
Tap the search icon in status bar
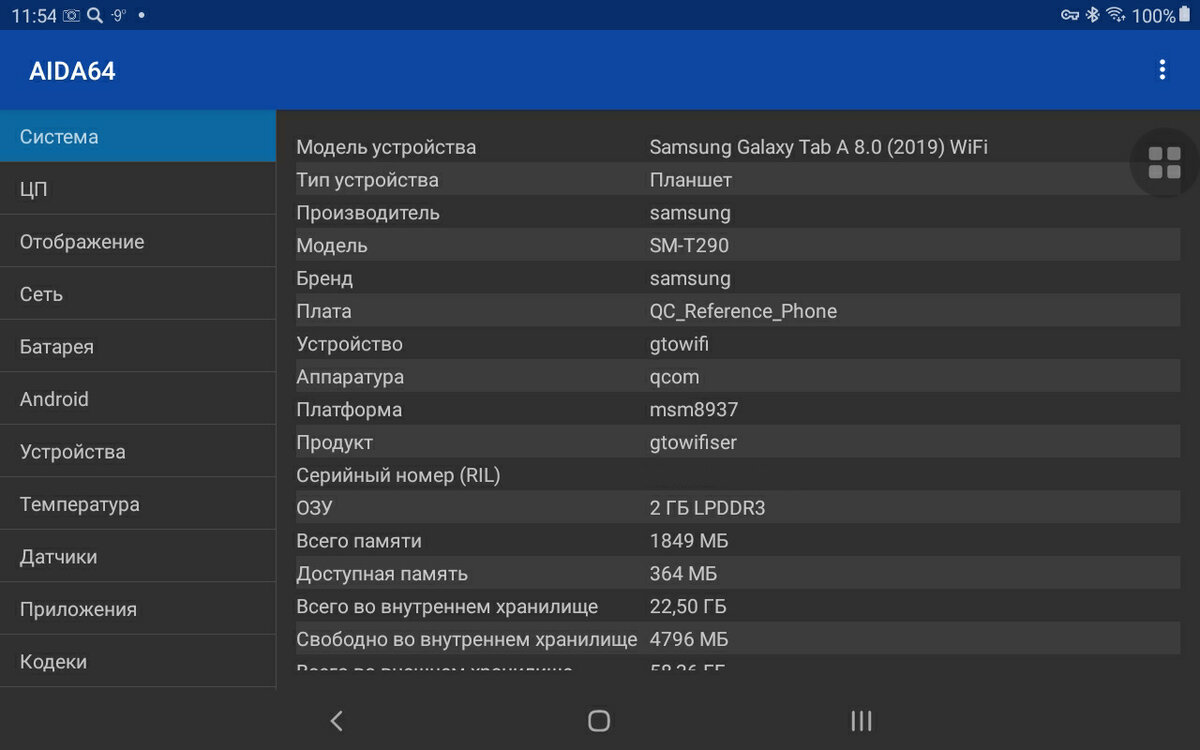point(94,15)
